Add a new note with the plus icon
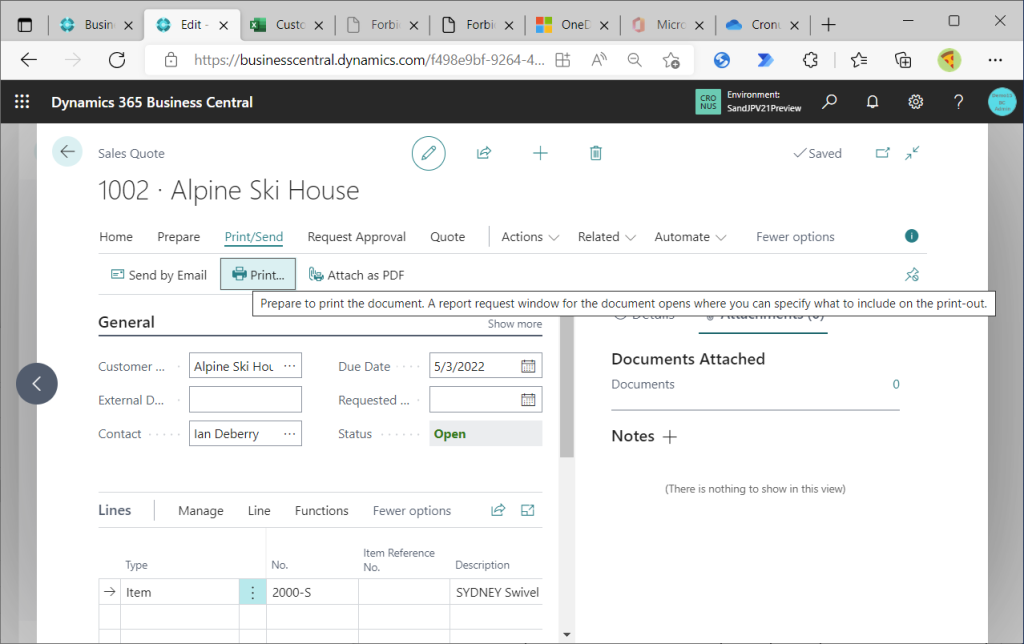 click(x=669, y=436)
